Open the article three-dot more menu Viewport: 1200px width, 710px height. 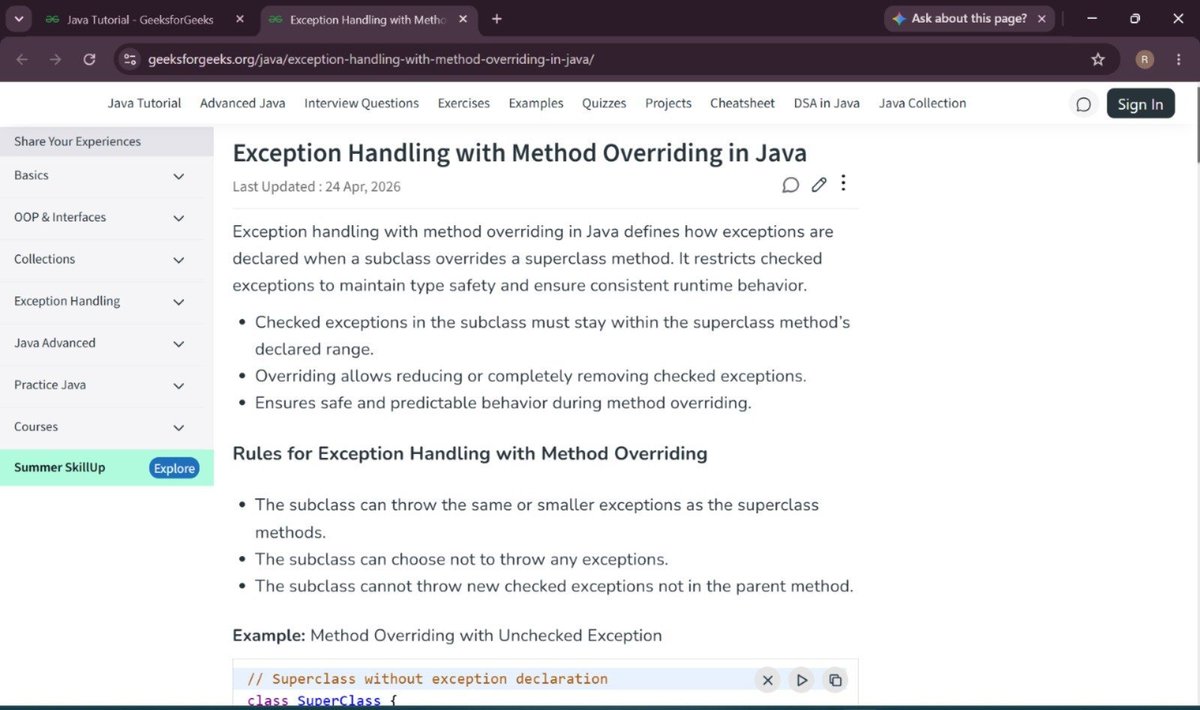click(843, 183)
